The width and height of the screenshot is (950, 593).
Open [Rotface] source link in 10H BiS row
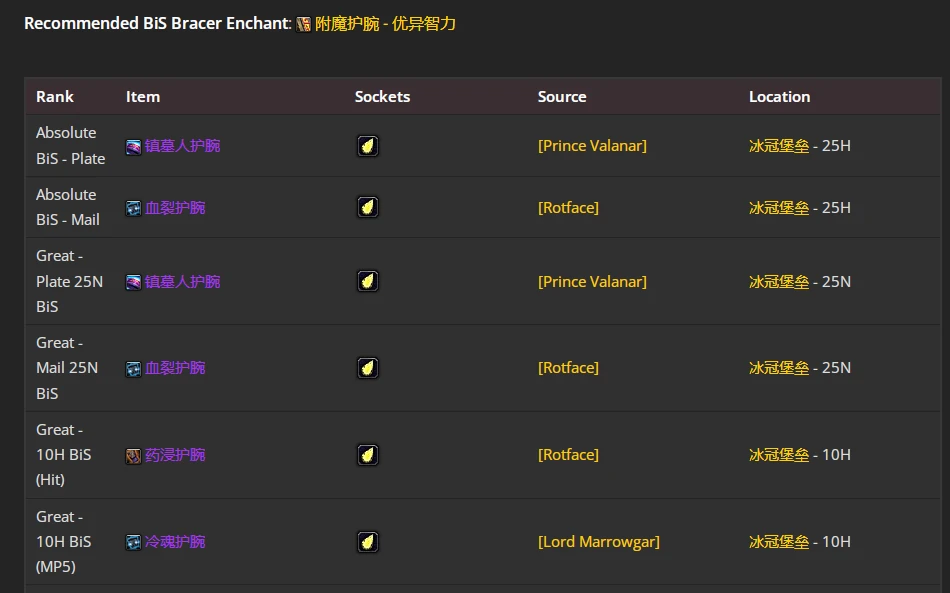(x=568, y=455)
